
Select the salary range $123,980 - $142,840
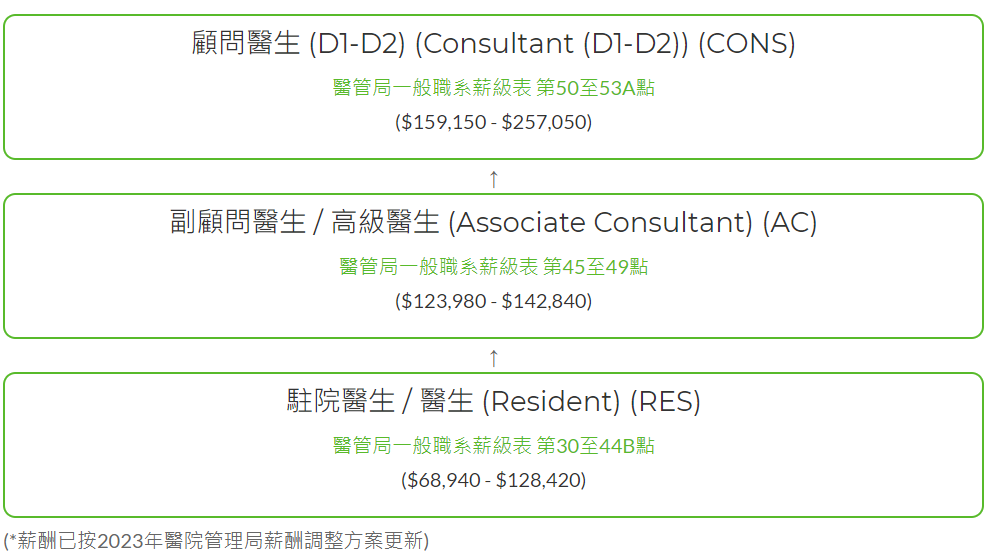click(x=494, y=301)
